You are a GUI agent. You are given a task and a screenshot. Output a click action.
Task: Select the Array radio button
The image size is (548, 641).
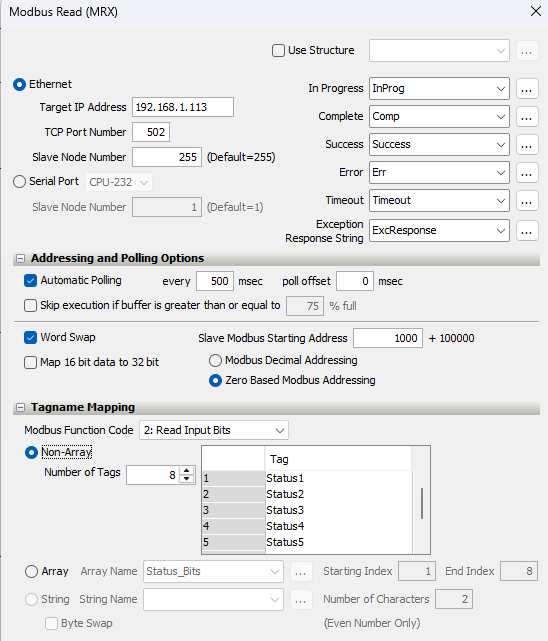click(31, 572)
